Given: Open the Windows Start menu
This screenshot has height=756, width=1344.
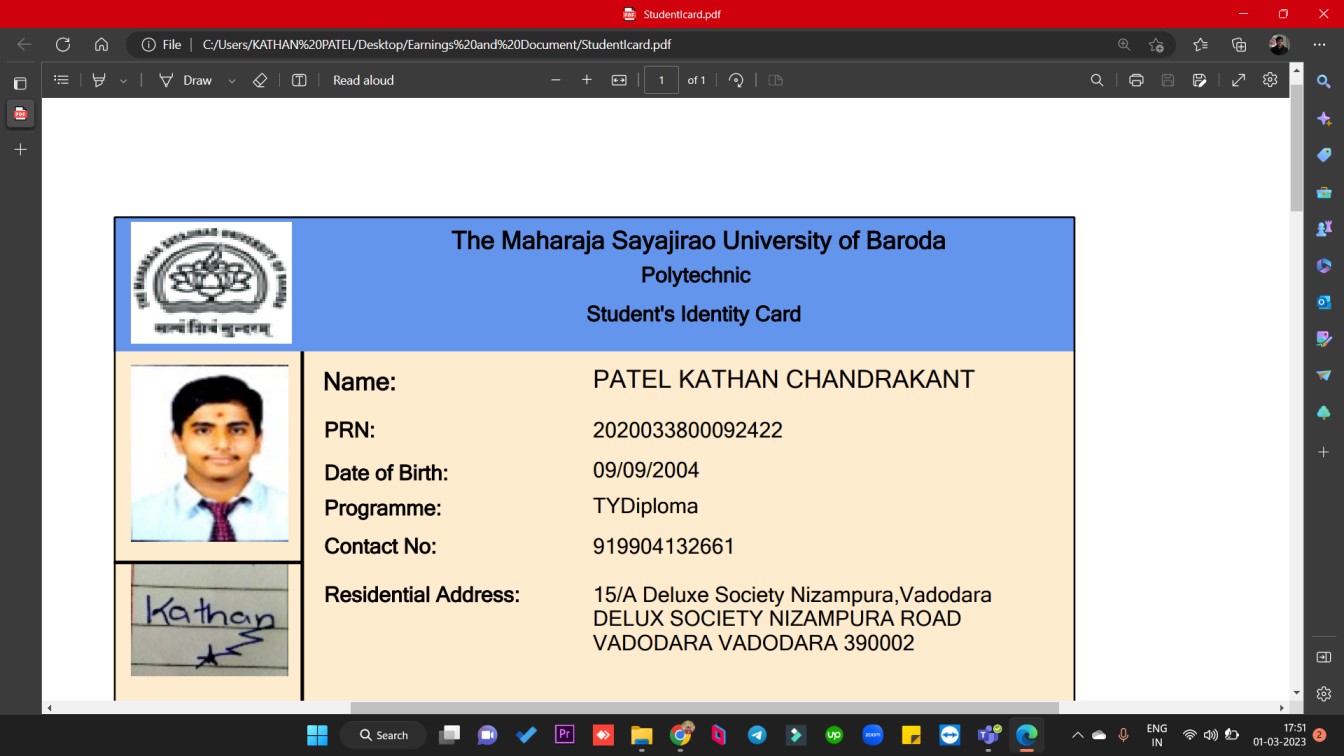Looking at the screenshot, I should [317, 735].
